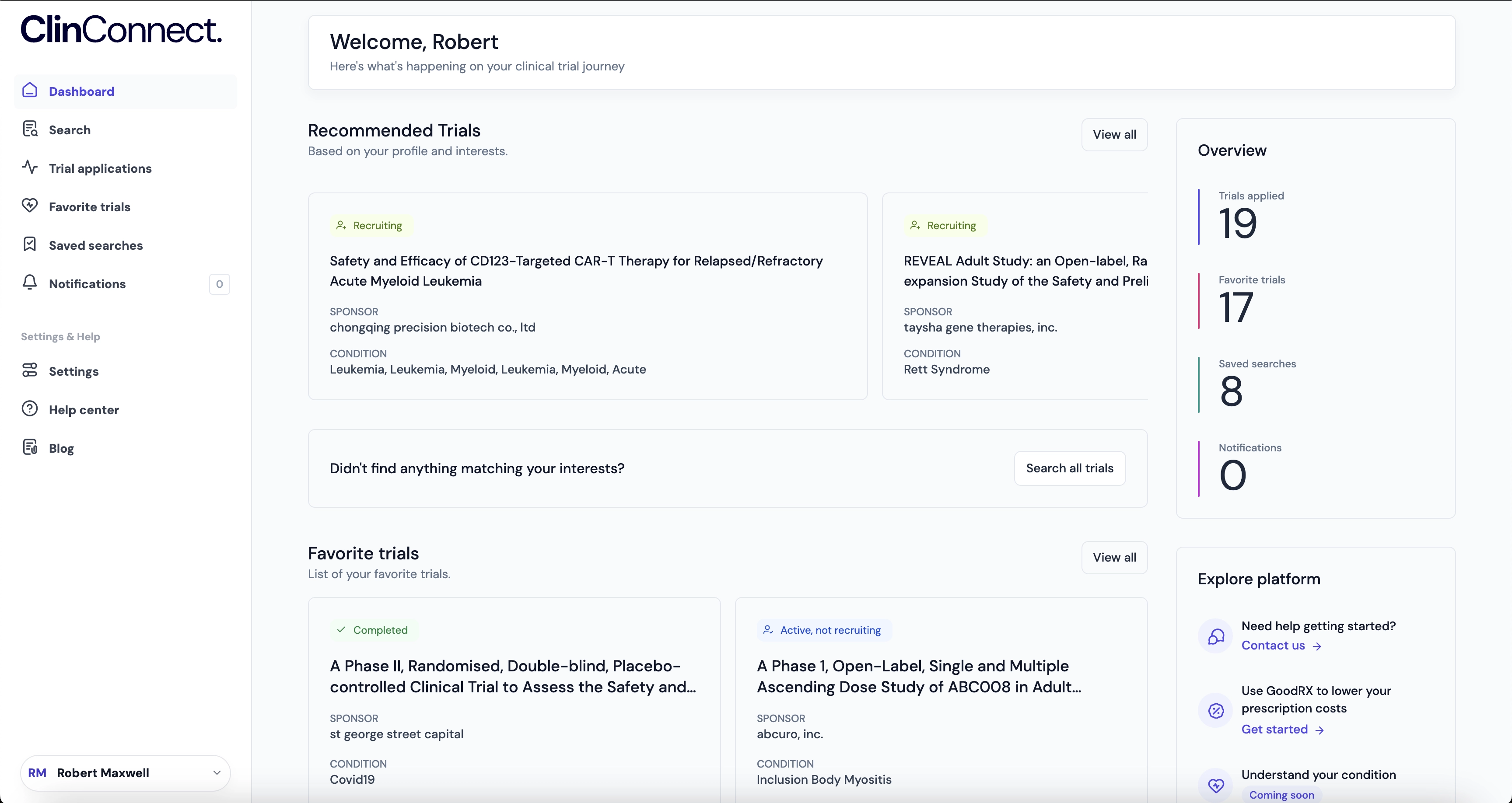Click the Saved searches bookmark icon
1512x803 pixels.
tap(30, 244)
